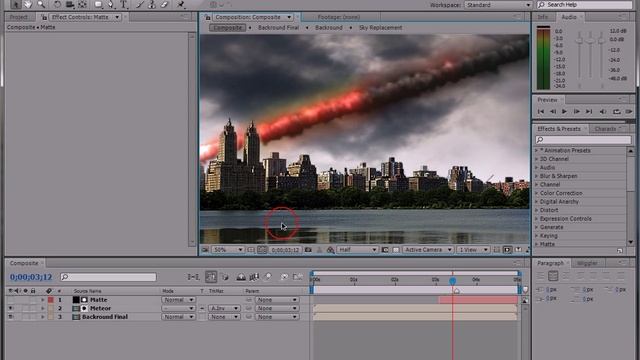This screenshot has height=360, width=640.
Task: Mute audio in the Preview panel
Action: pyautogui.click(x=603, y=111)
